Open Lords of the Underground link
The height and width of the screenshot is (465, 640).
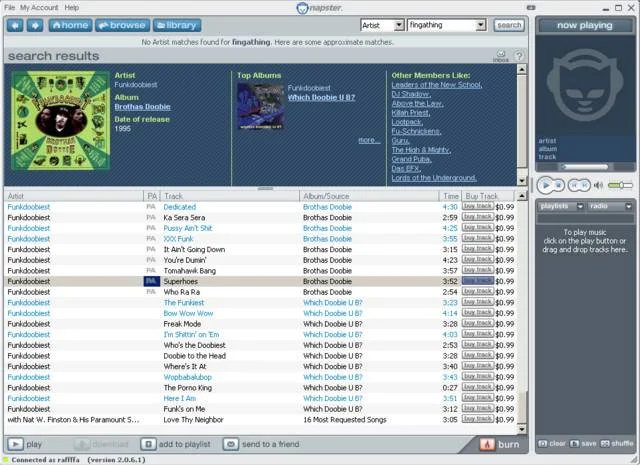click(x=434, y=178)
